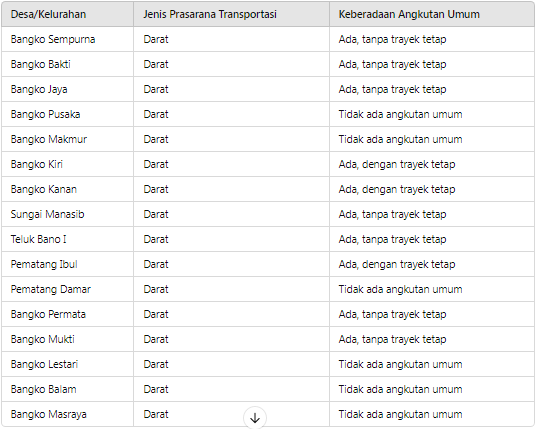Select the Bangko Lestari cell
The height and width of the screenshot is (429, 537).
click(x=67, y=364)
